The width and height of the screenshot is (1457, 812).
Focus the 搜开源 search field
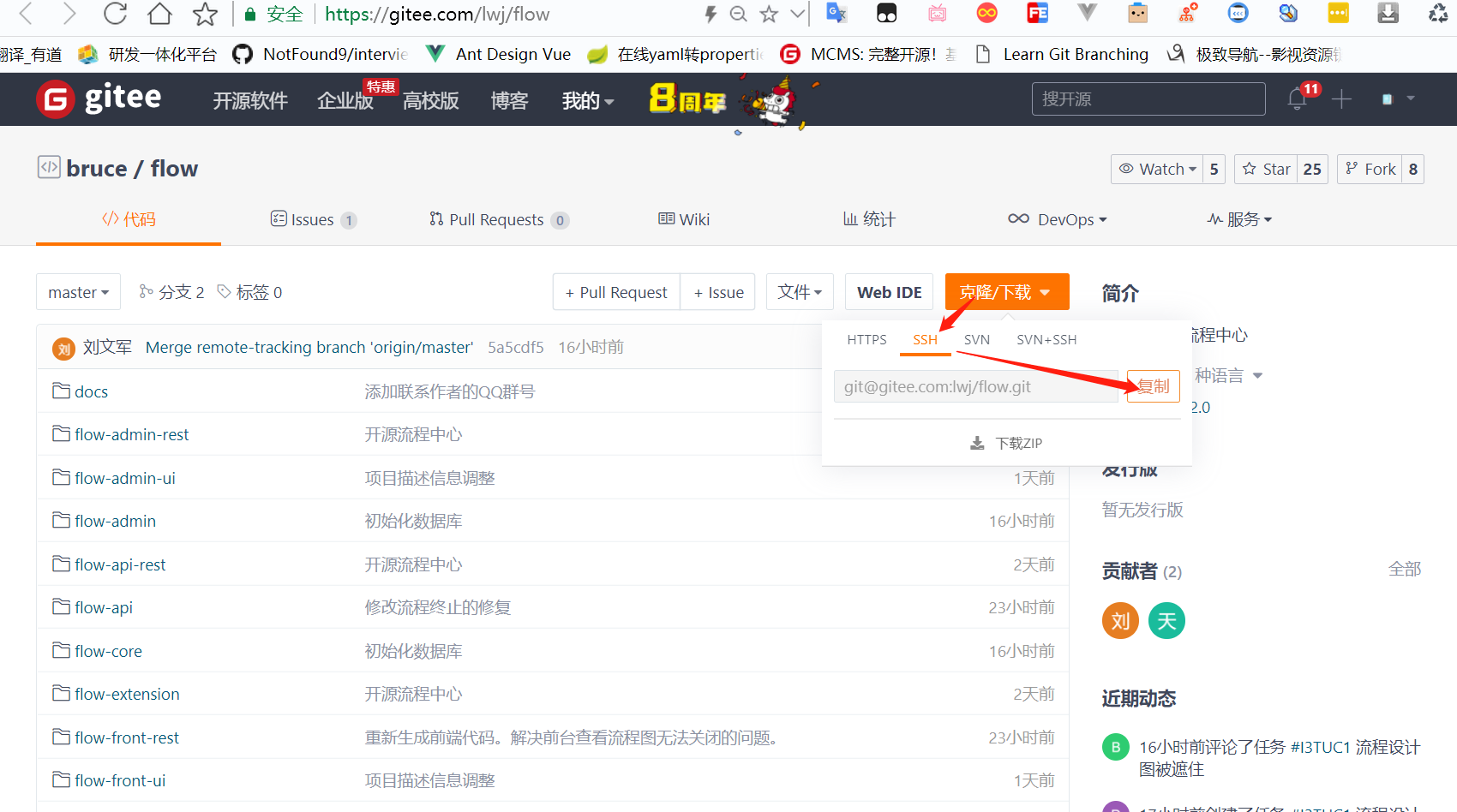tap(1148, 99)
